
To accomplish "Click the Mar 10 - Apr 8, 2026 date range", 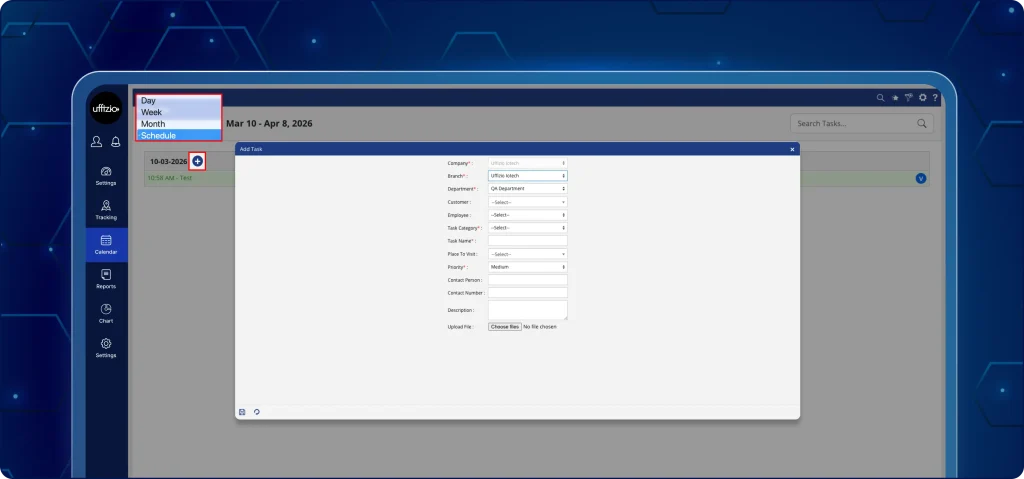I will point(269,124).
